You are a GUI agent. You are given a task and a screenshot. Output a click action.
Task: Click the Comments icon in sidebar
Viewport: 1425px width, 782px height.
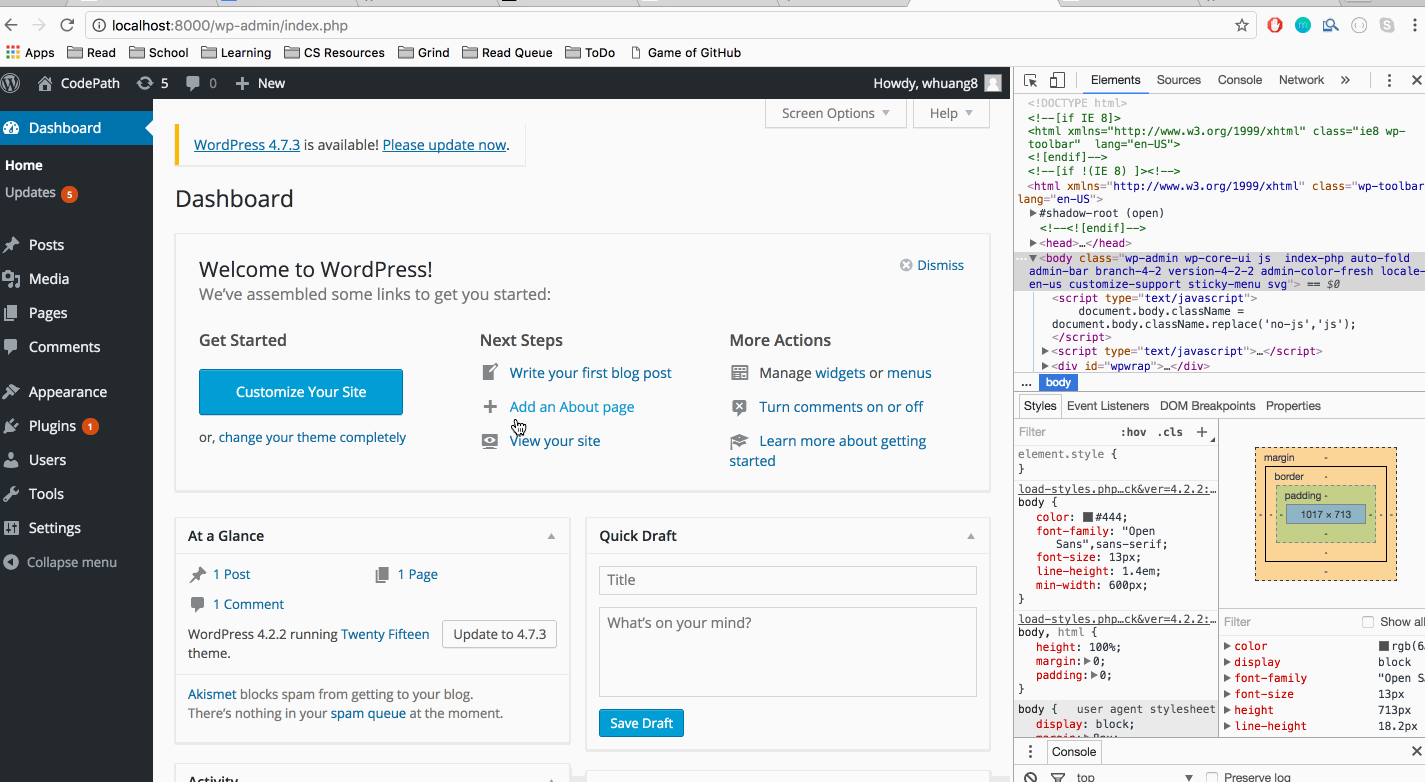click(x=11, y=347)
